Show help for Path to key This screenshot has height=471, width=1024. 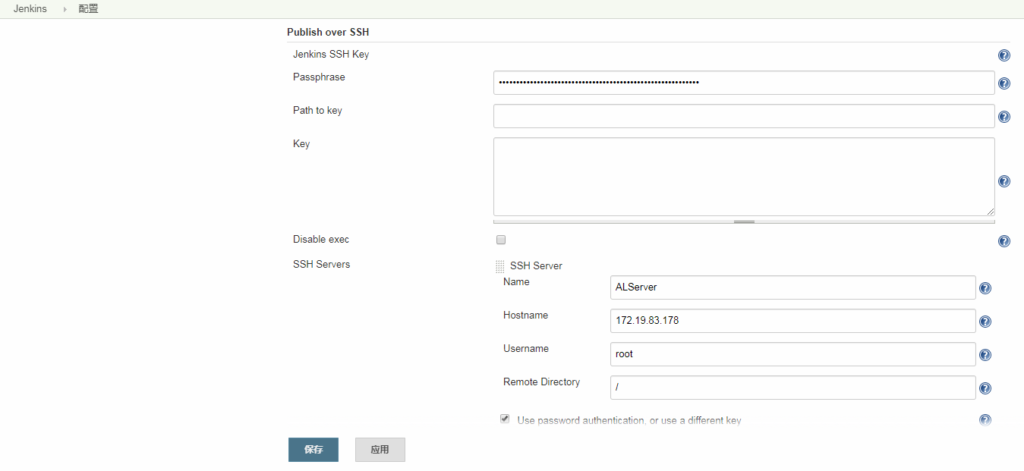1003,117
